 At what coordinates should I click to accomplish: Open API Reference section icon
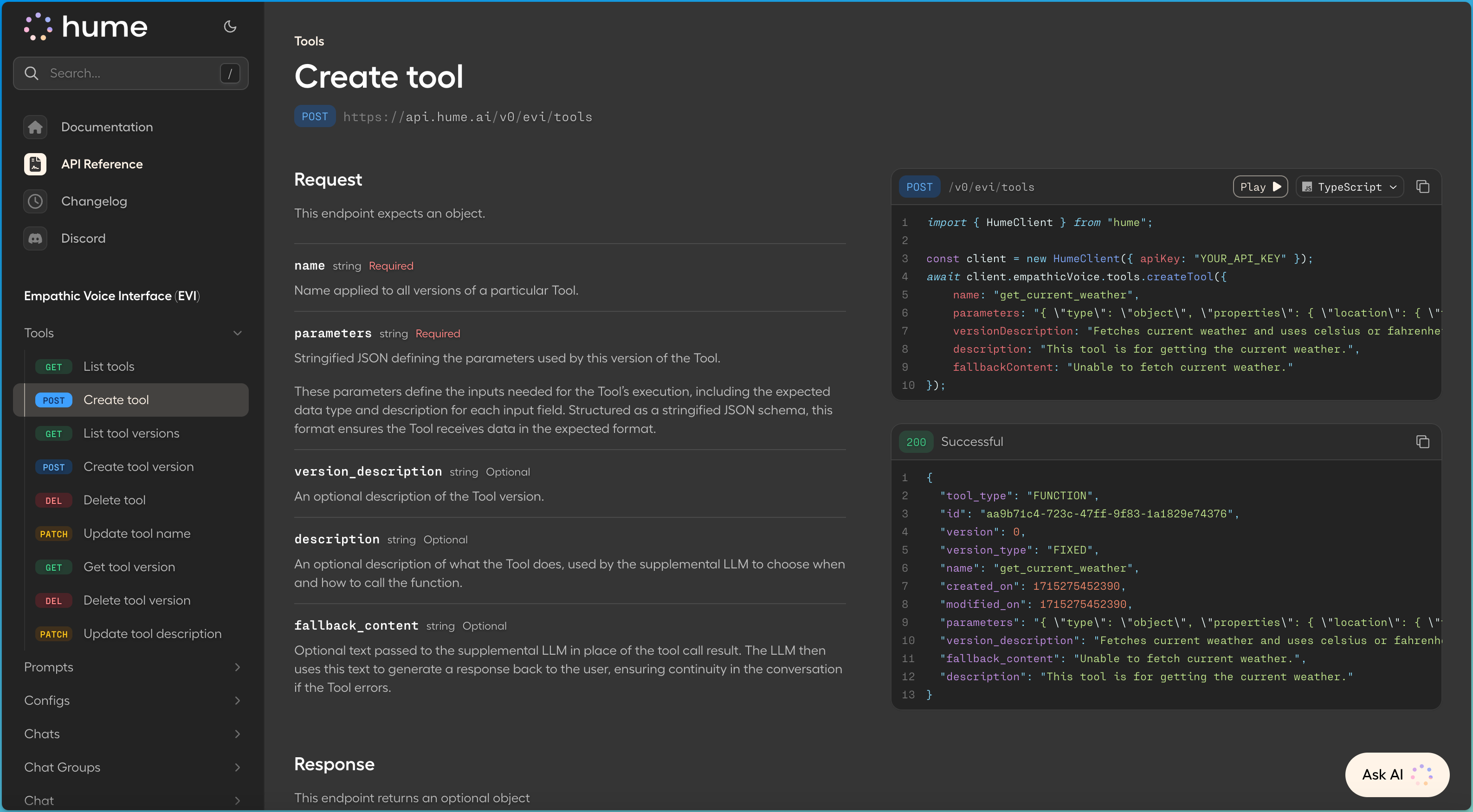[35, 164]
